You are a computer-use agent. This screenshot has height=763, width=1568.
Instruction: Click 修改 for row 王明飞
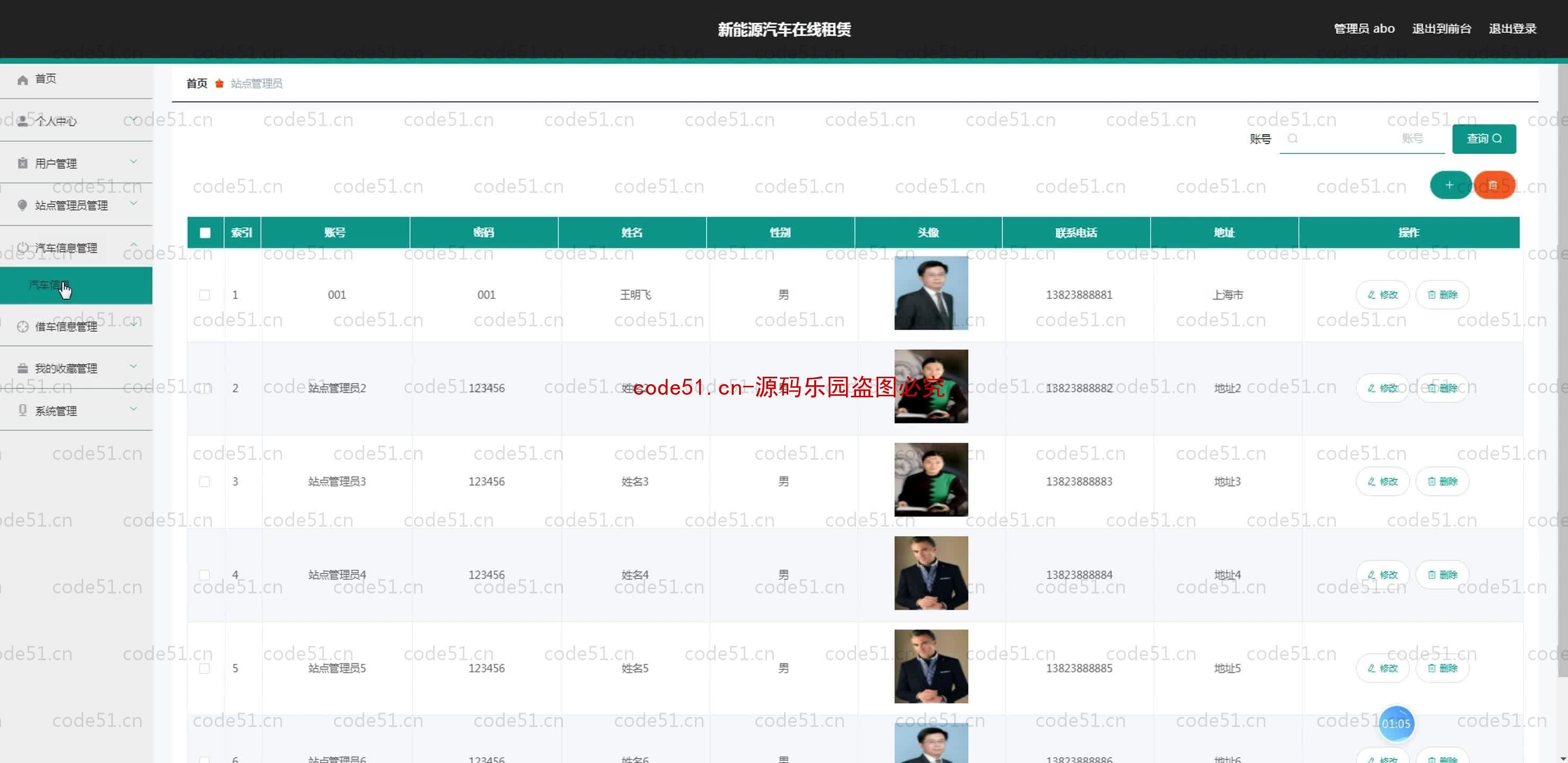coord(1382,295)
